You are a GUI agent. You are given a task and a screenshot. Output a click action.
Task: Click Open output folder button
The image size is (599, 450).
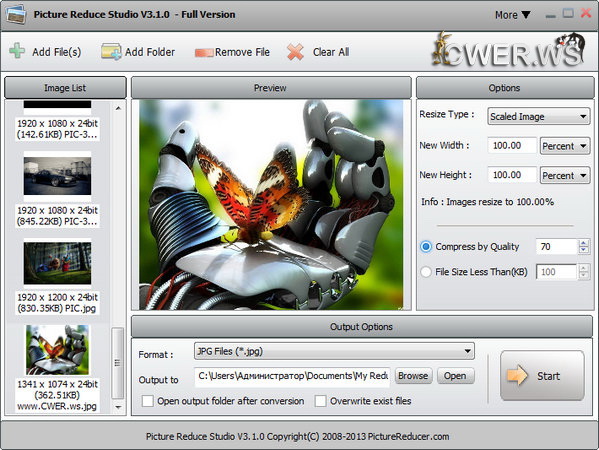[x=455, y=376]
